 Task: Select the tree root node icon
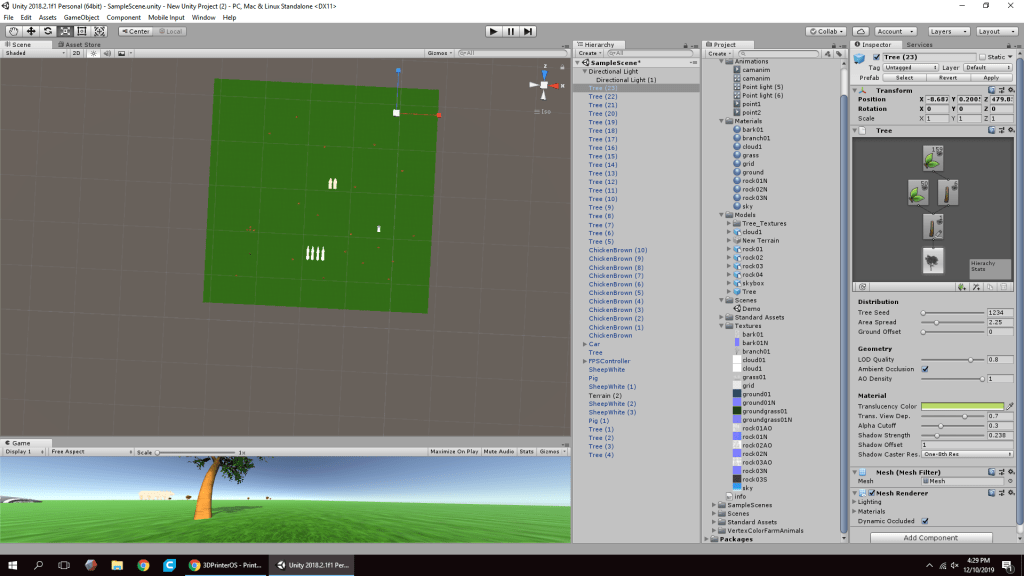click(x=932, y=261)
